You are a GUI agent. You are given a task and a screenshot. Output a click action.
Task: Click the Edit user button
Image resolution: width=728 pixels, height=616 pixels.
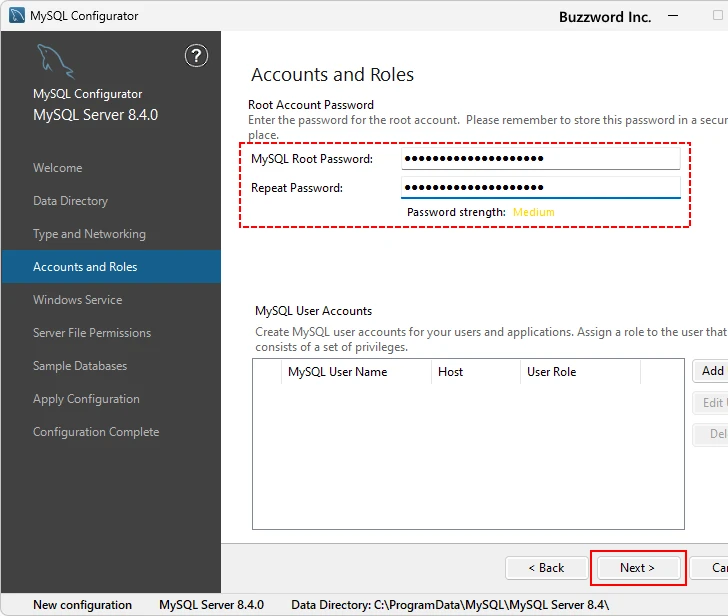tap(711, 402)
